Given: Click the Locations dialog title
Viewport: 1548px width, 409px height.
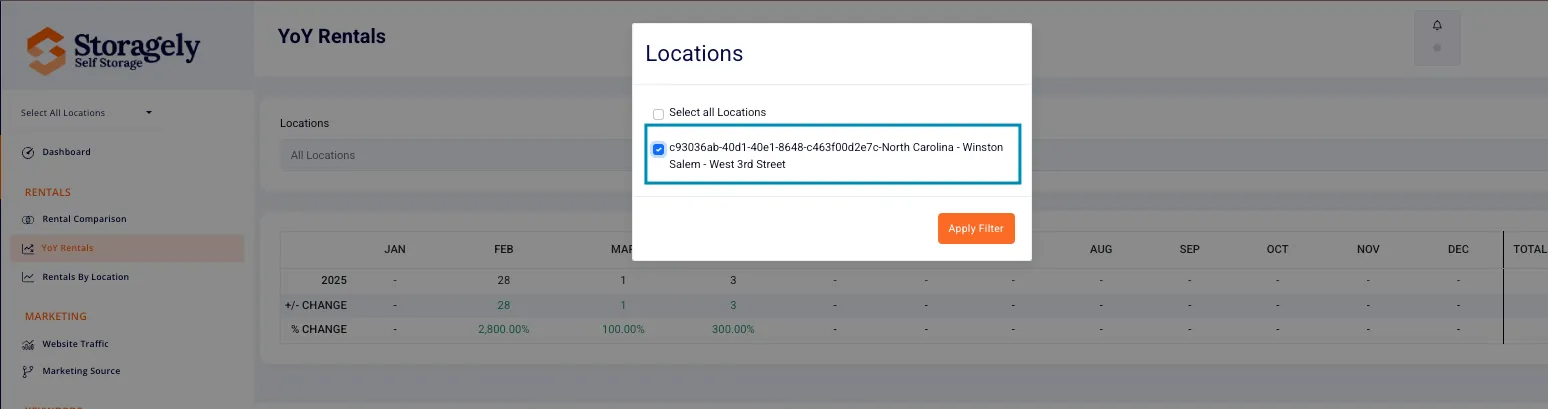Looking at the screenshot, I should click(694, 54).
